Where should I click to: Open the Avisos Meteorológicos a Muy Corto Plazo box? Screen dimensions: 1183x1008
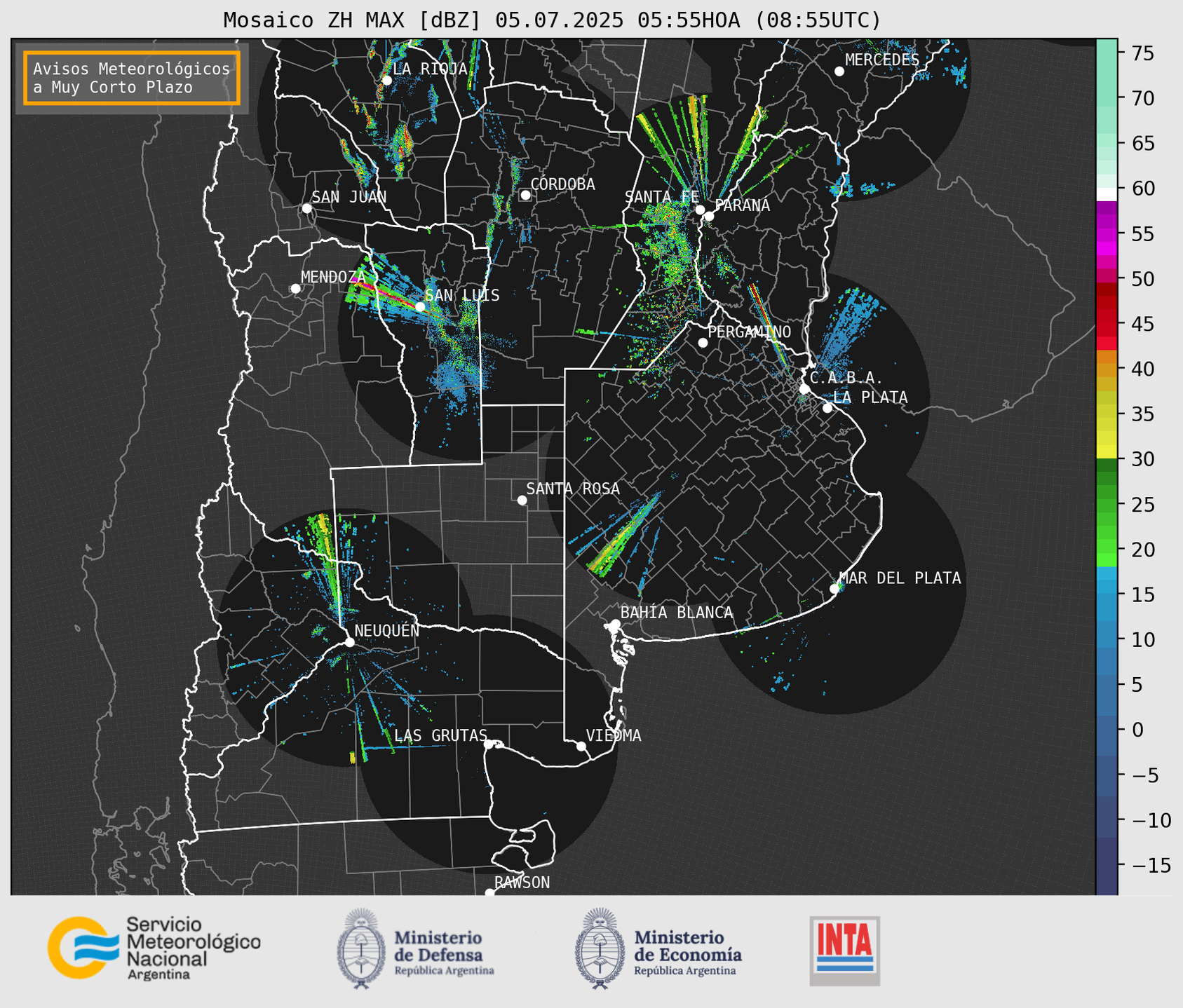click(132, 78)
